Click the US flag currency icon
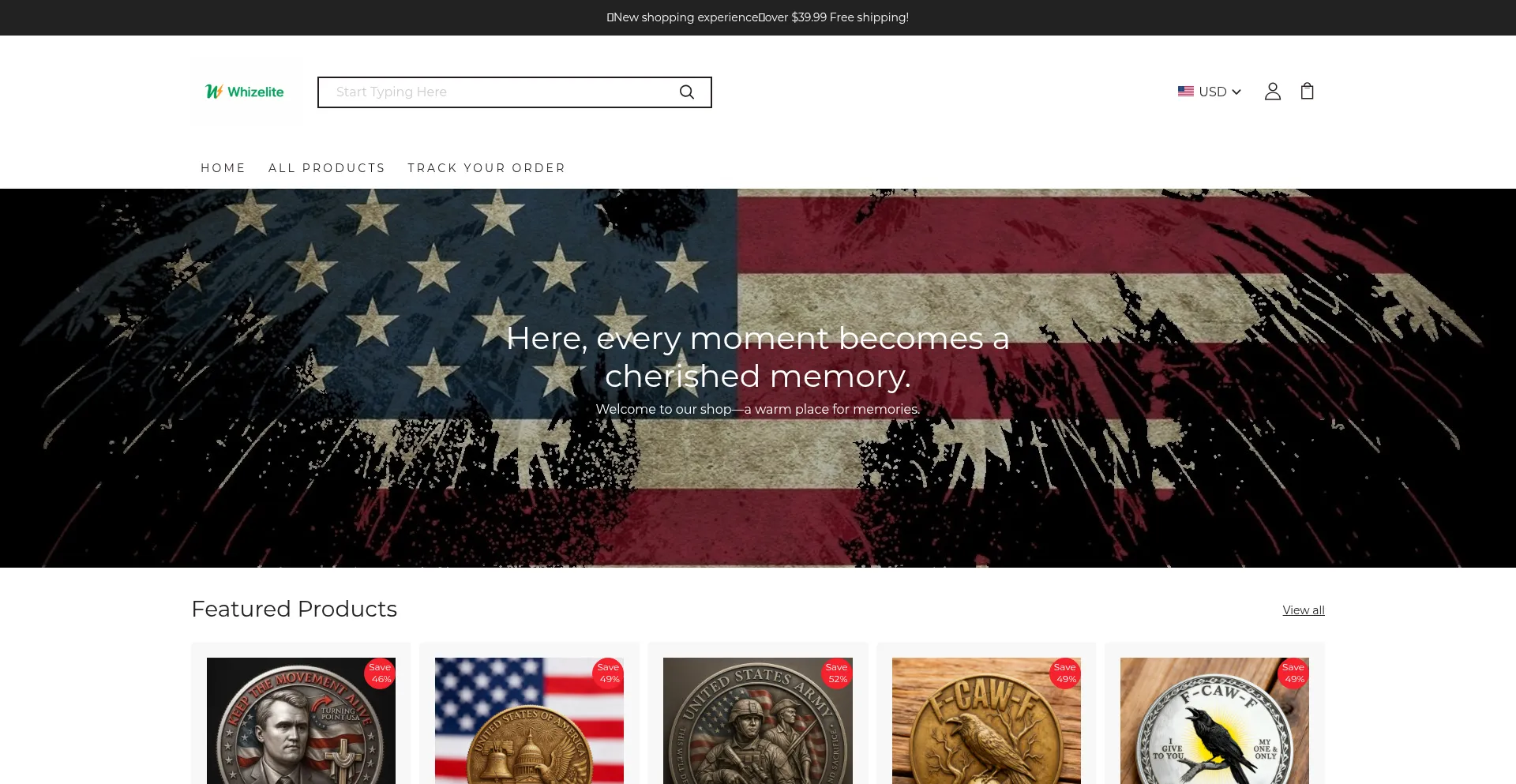The image size is (1516, 784). click(1185, 92)
